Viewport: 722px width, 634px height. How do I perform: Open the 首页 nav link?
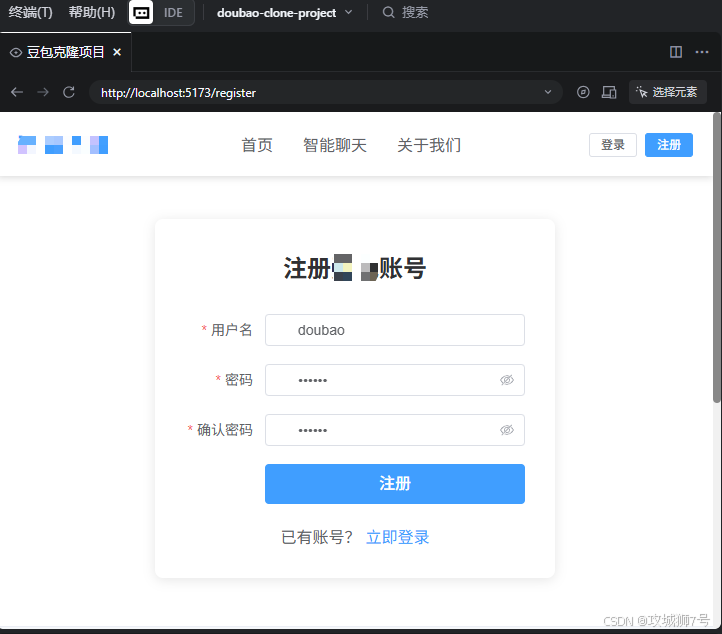[x=257, y=145]
